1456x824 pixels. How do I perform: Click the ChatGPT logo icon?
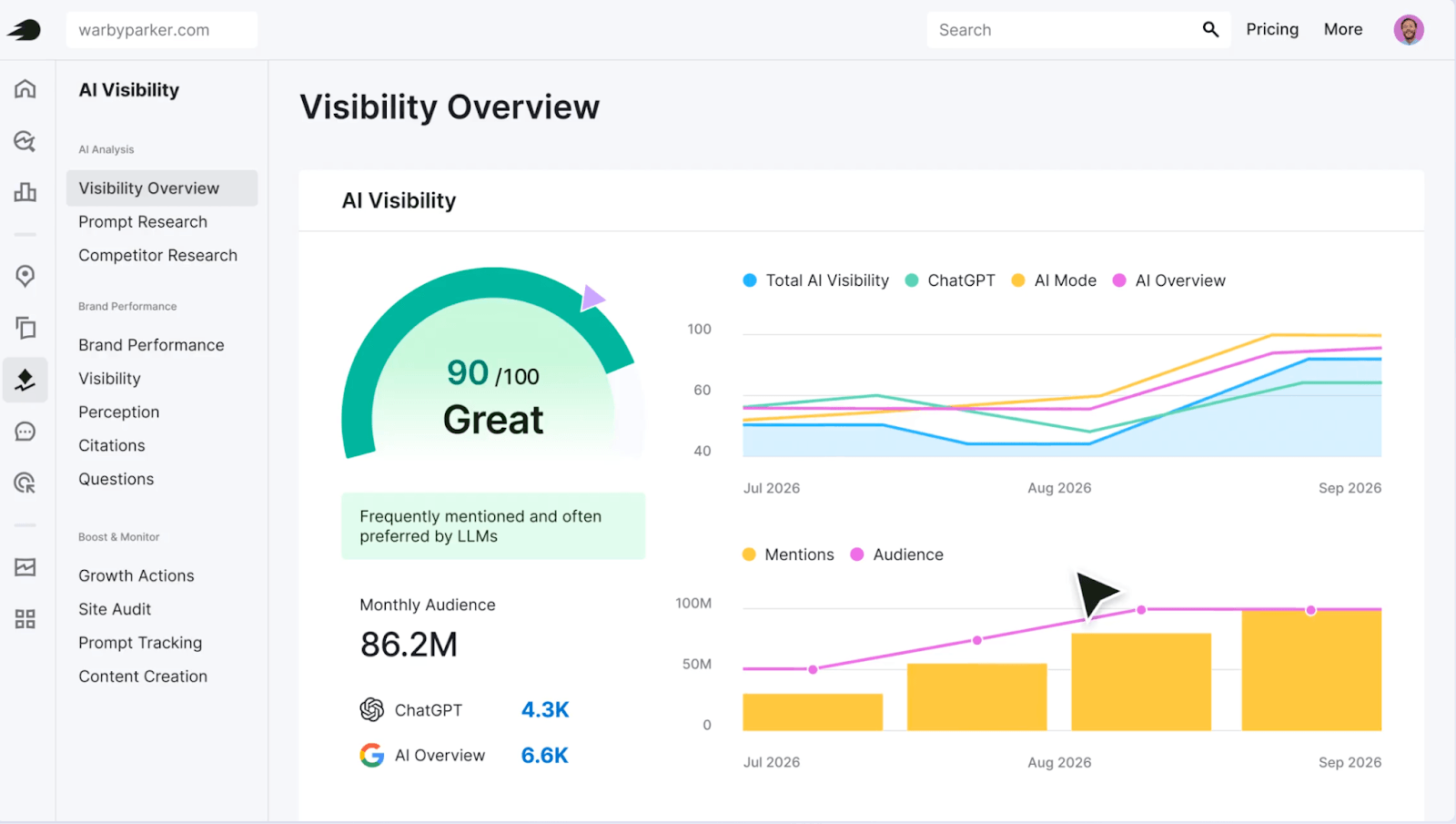click(371, 709)
